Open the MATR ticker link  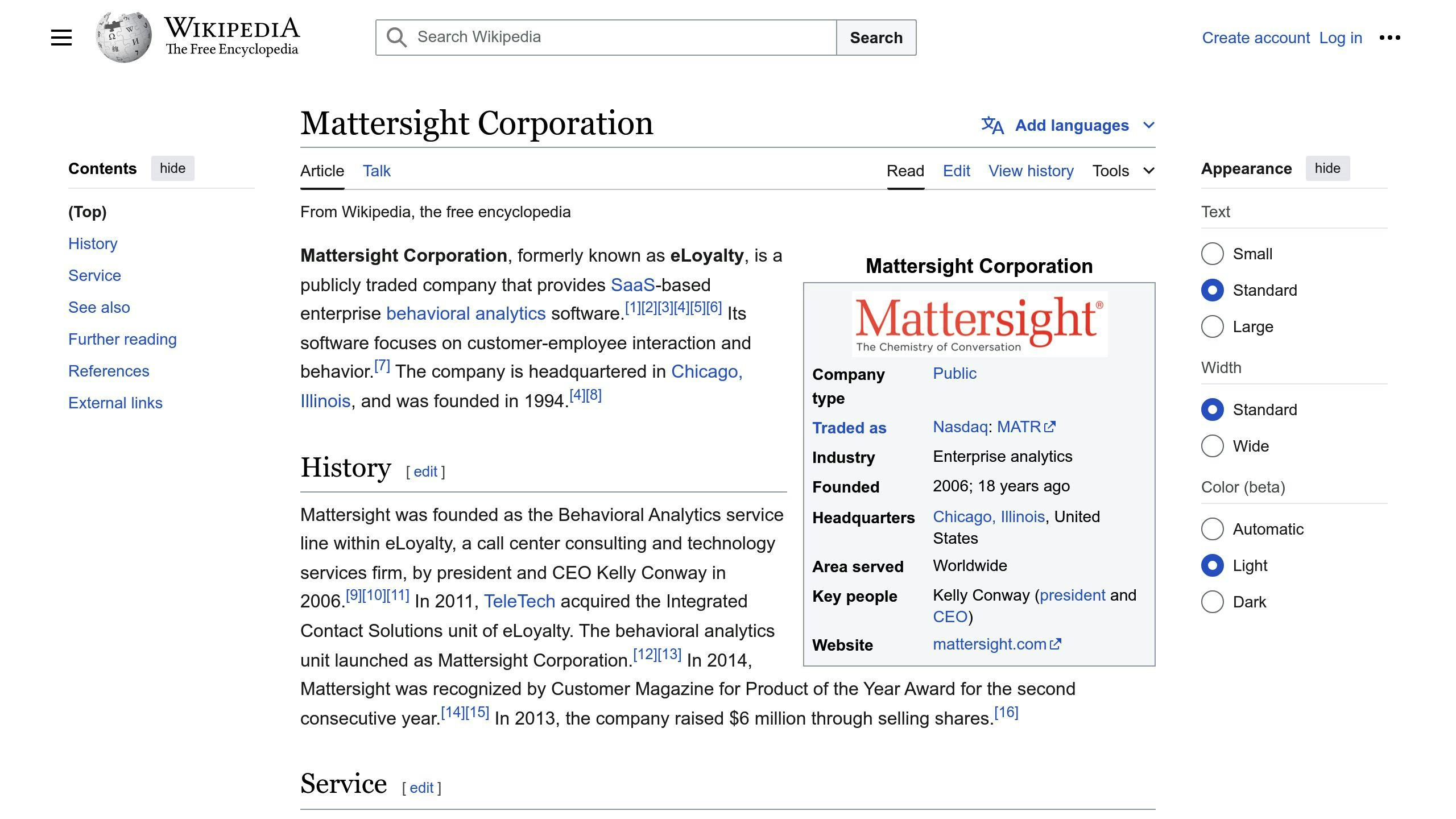tap(1019, 427)
